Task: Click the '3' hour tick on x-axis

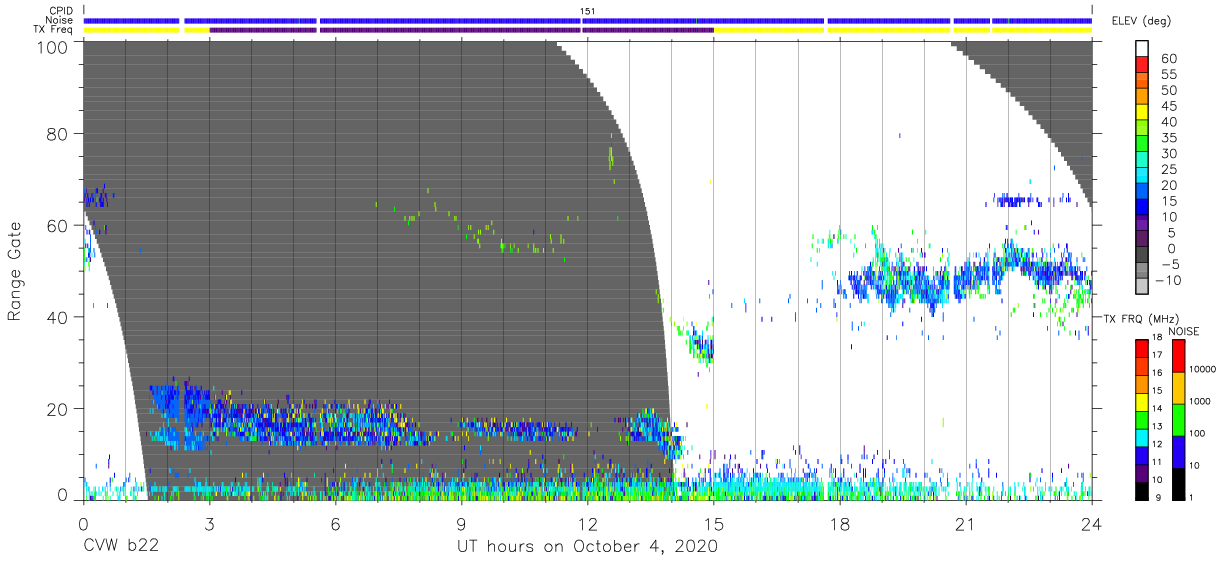Action: [209, 523]
